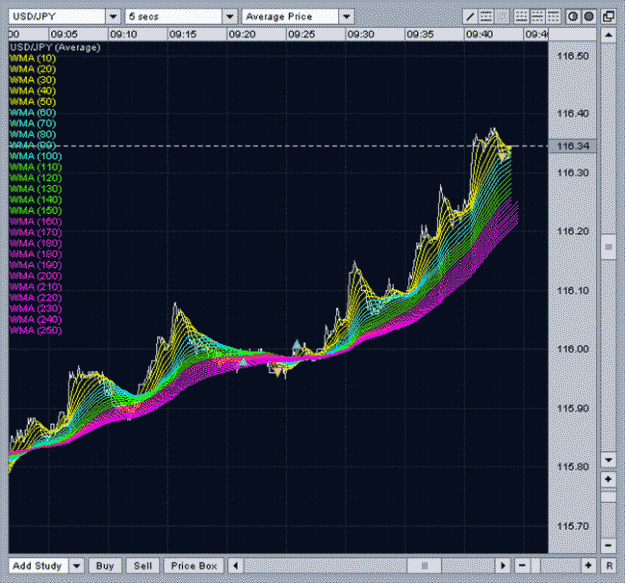The image size is (625, 583).
Task: Click vertical zoom out minus button
Action: pyautogui.click(x=608, y=545)
